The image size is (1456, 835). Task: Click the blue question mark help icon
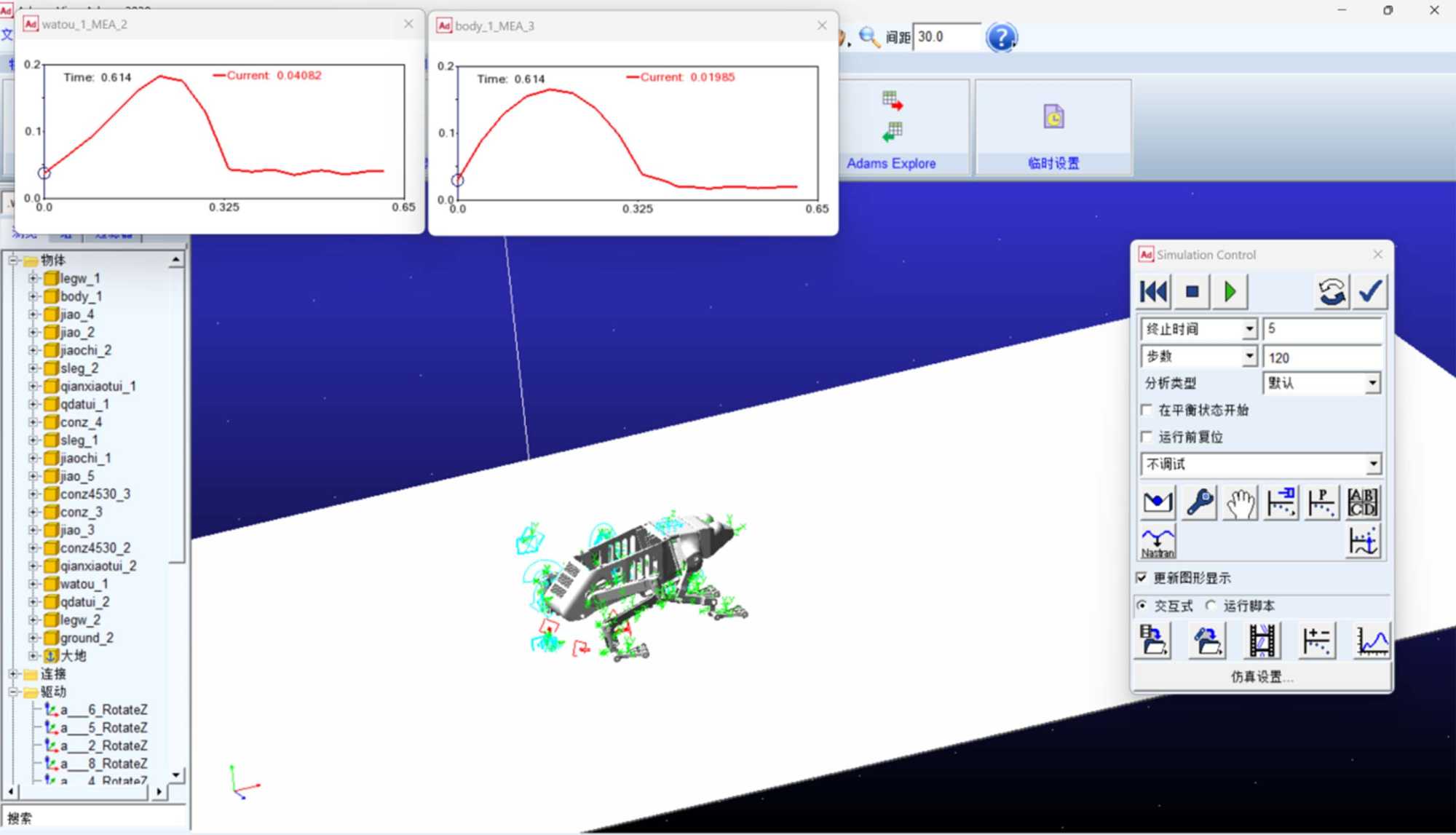pyautogui.click(x=1001, y=37)
